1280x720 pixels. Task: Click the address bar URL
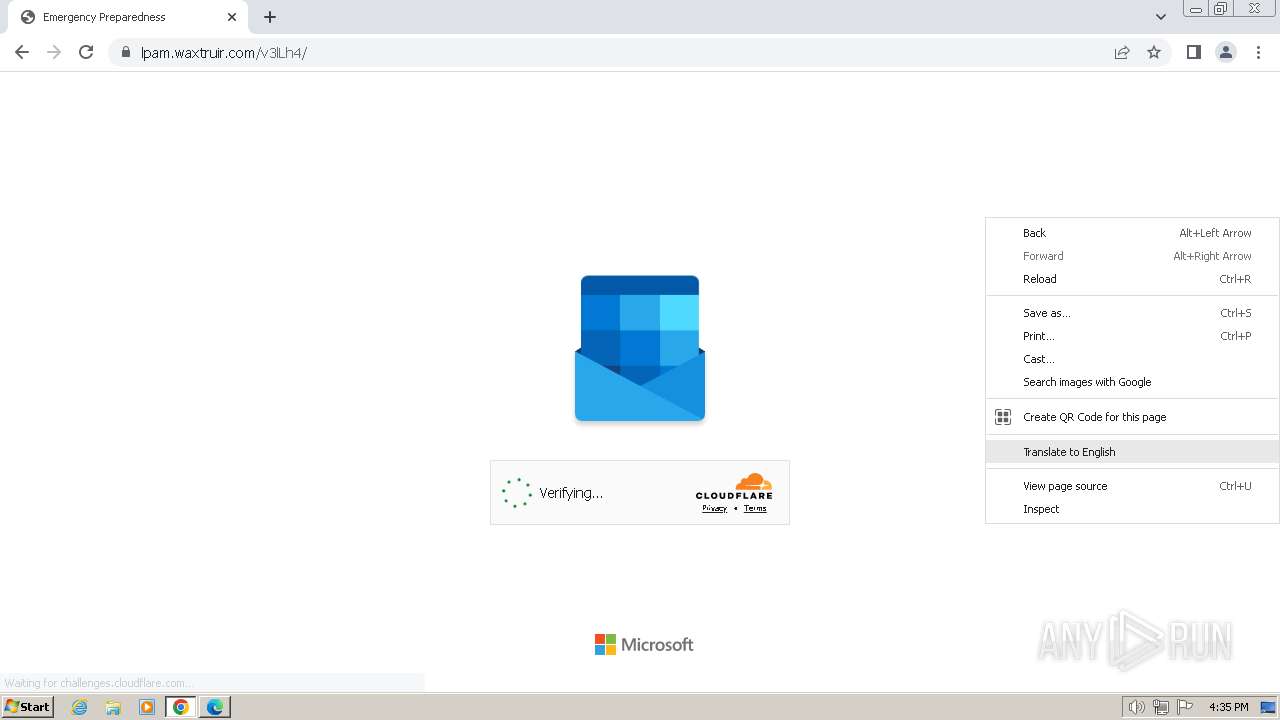224,53
